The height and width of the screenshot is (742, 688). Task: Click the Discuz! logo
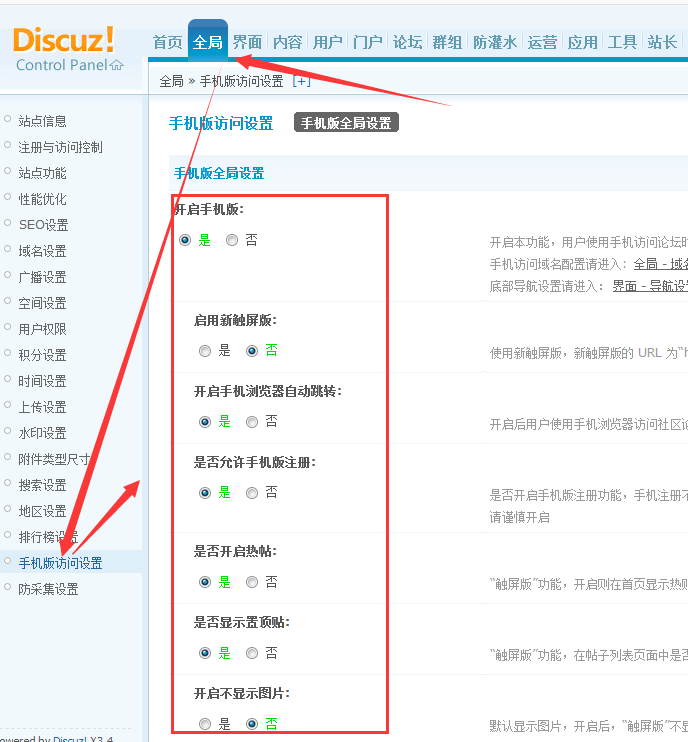pos(64,39)
